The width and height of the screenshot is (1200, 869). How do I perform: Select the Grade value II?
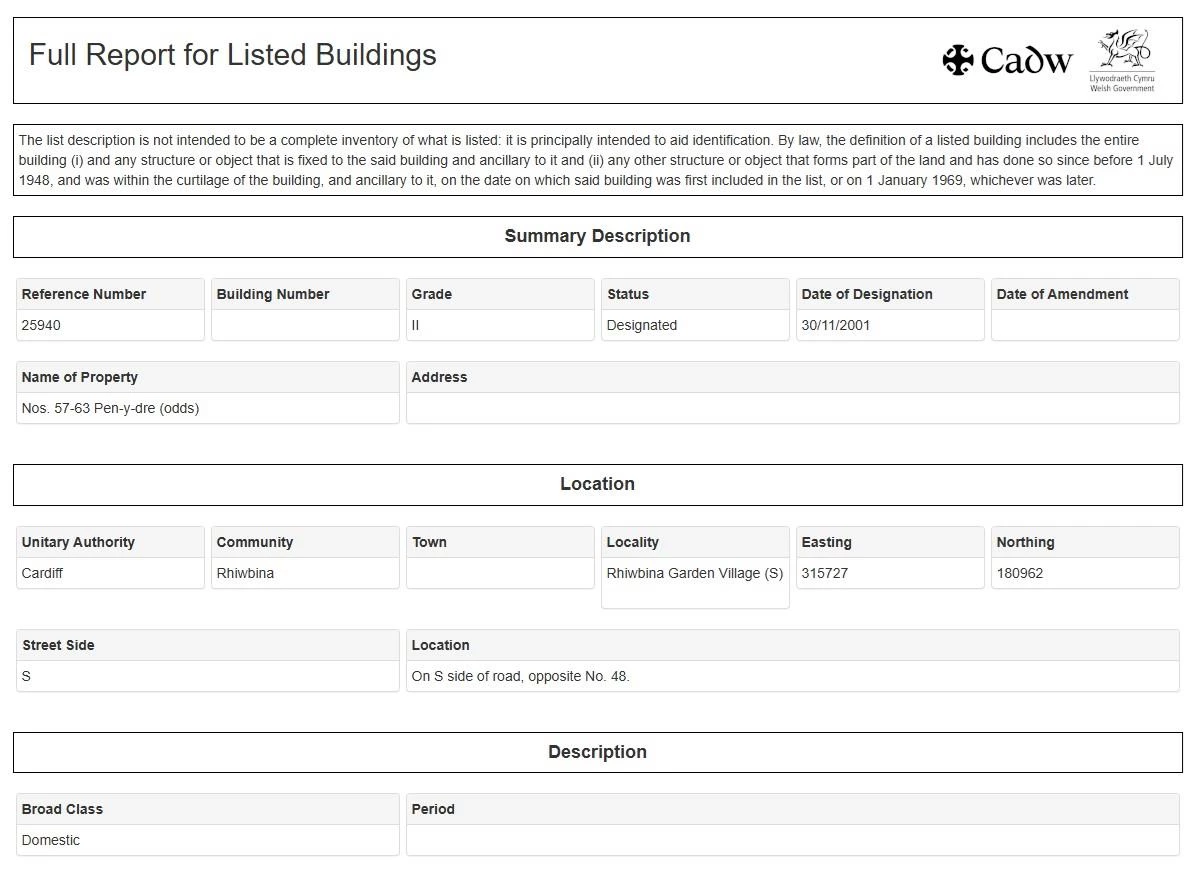pos(416,325)
